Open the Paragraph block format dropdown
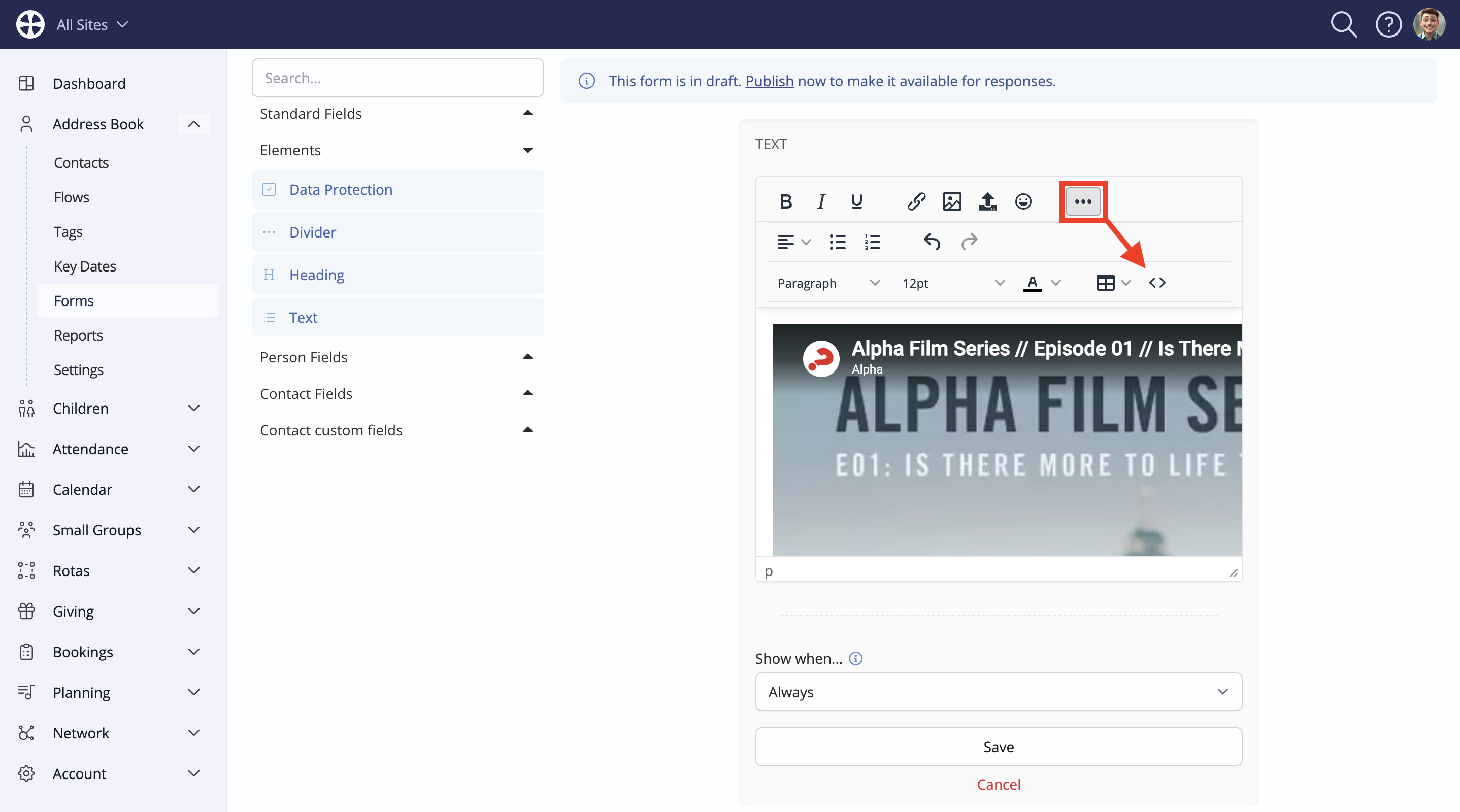The height and width of the screenshot is (812, 1460). 828,283
